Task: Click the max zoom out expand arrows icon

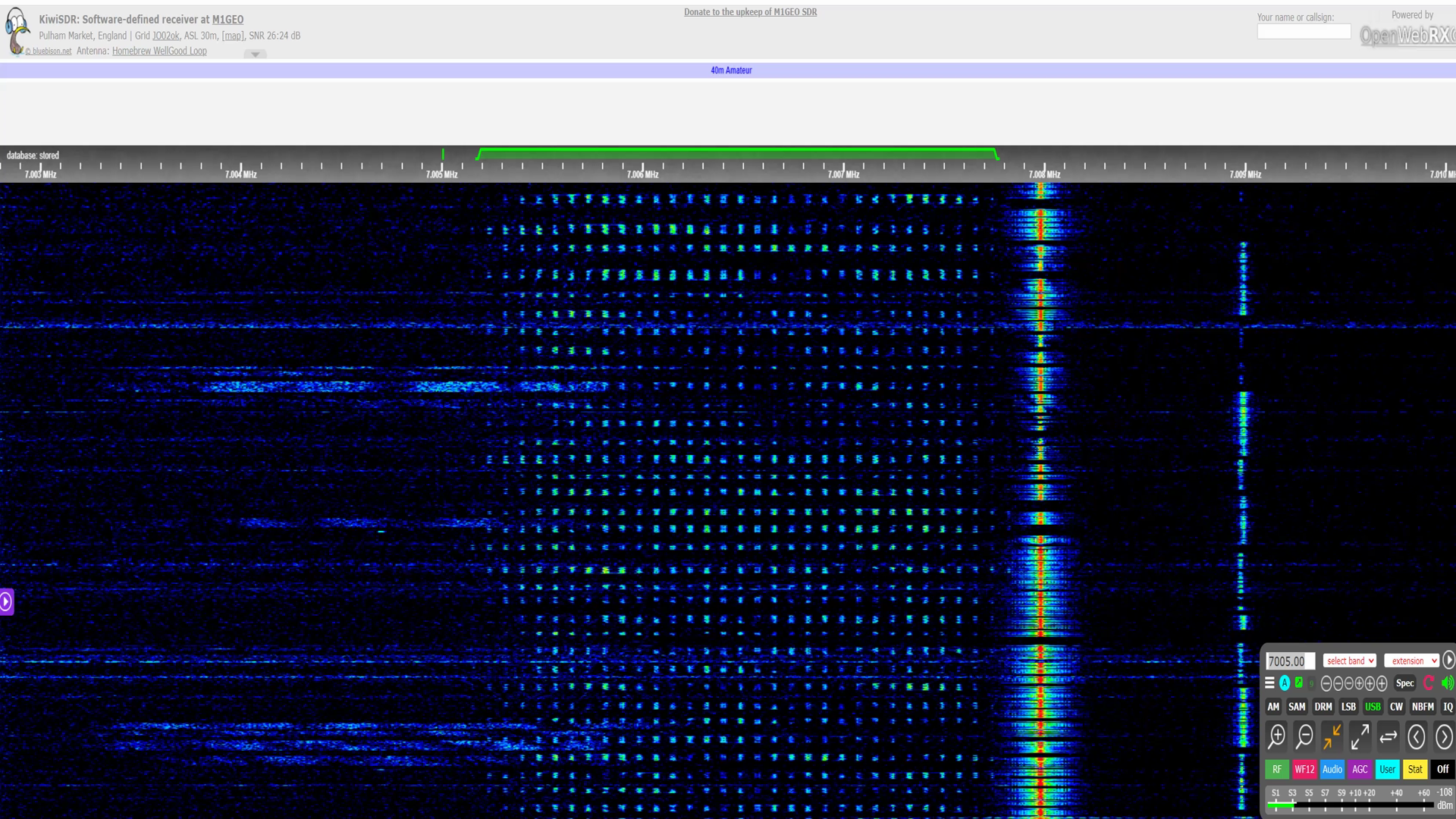Action: click(1360, 736)
